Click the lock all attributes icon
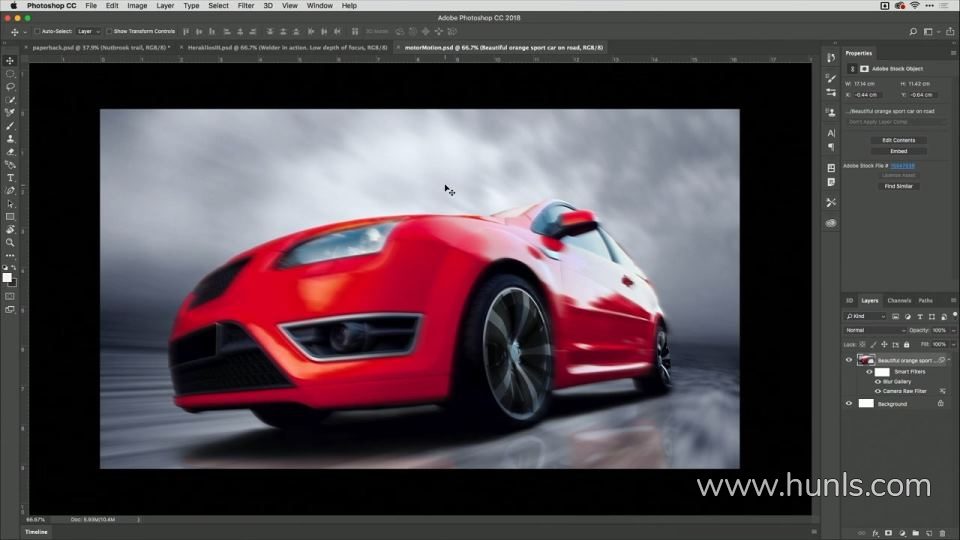This screenshot has height=540, width=960. (907, 345)
